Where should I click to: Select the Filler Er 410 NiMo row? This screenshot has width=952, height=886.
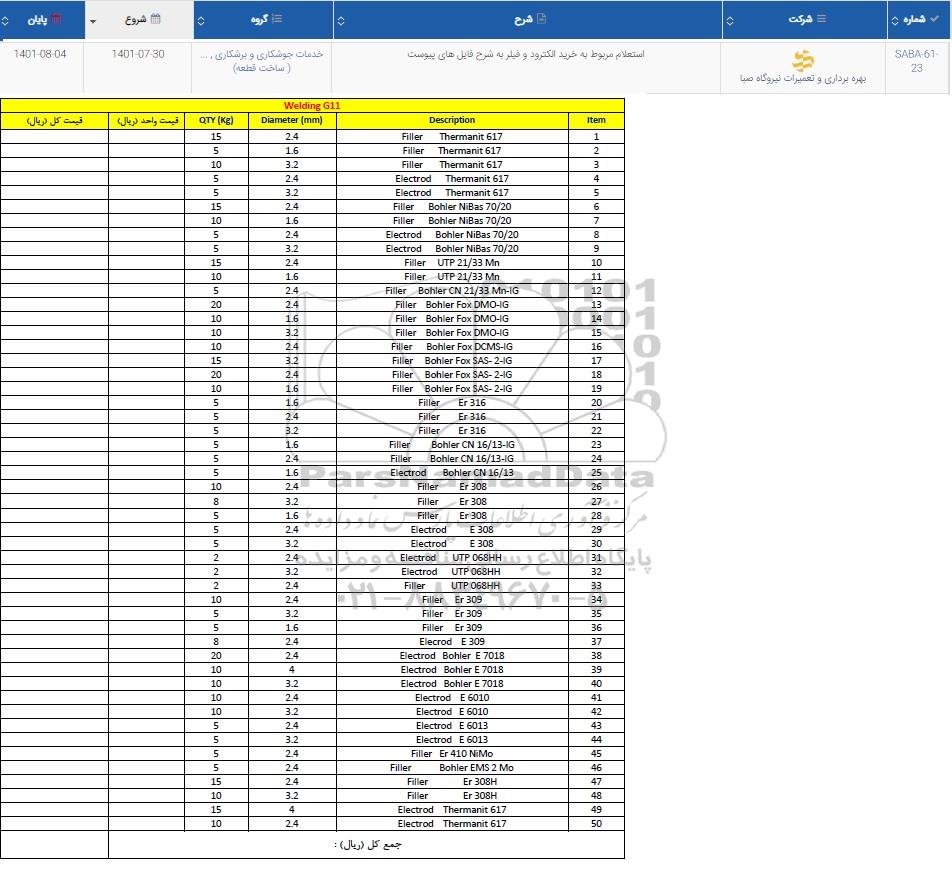pyautogui.click(x=312, y=754)
